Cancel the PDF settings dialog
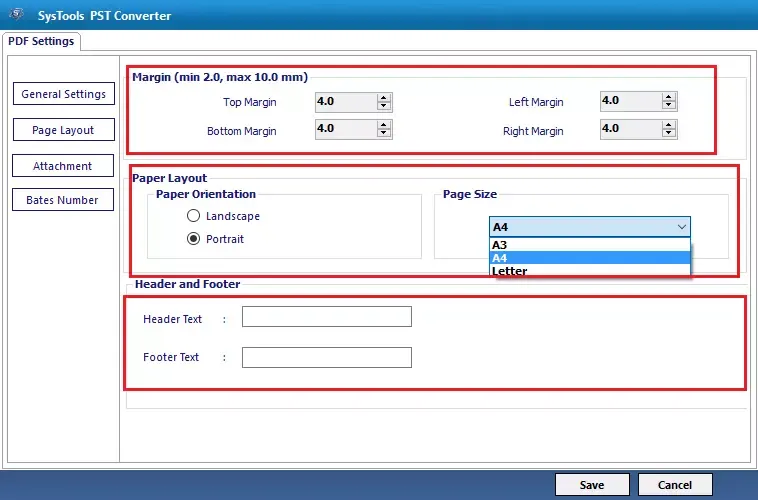Image resolution: width=758 pixels, height=500 pixels. (x=675, y=485)
